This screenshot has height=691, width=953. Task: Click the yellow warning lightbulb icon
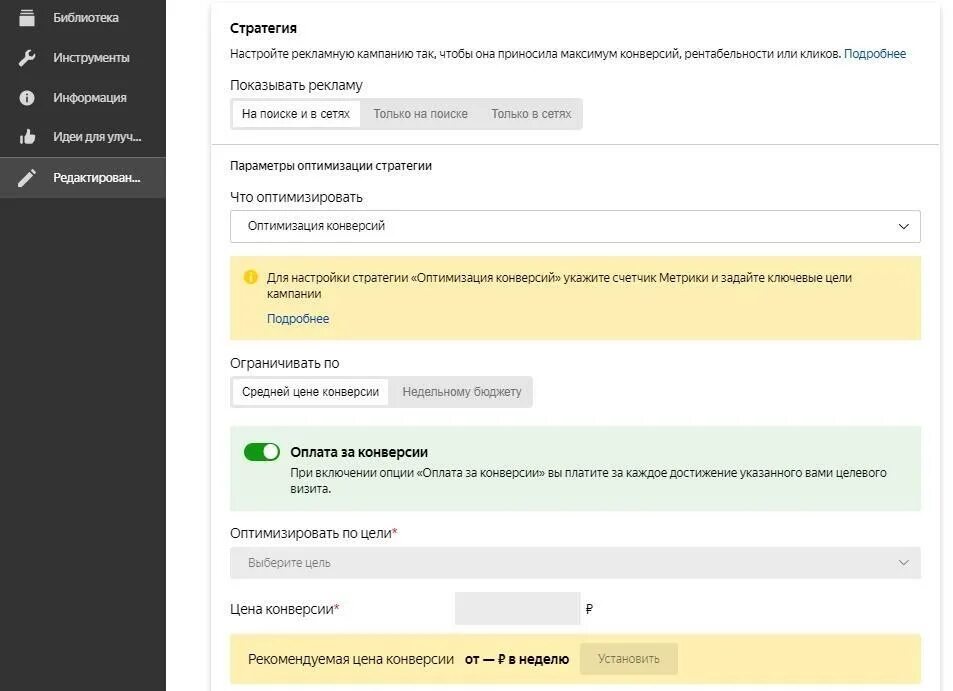250,277
